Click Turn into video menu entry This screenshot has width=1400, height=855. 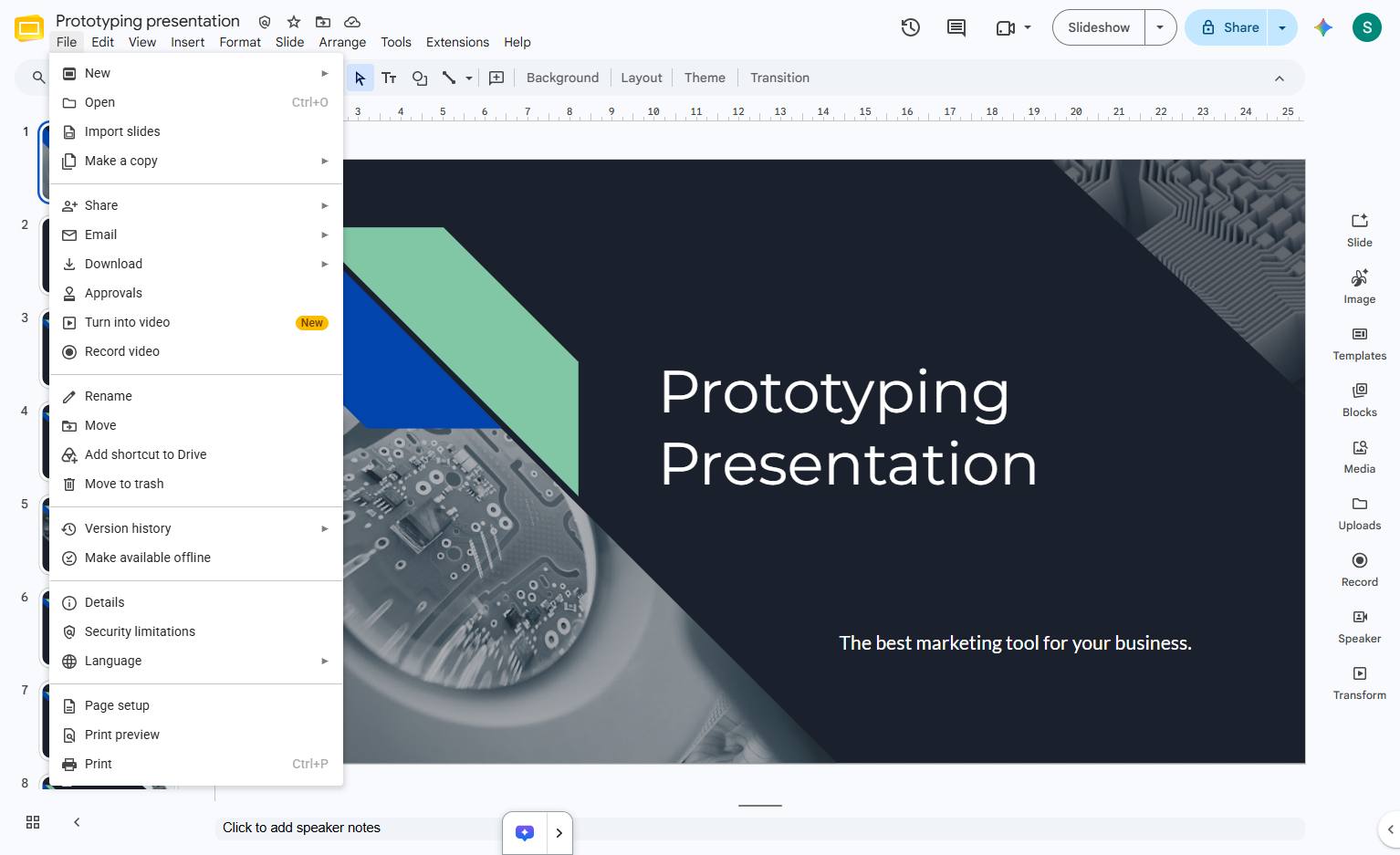tap(196, 322)
